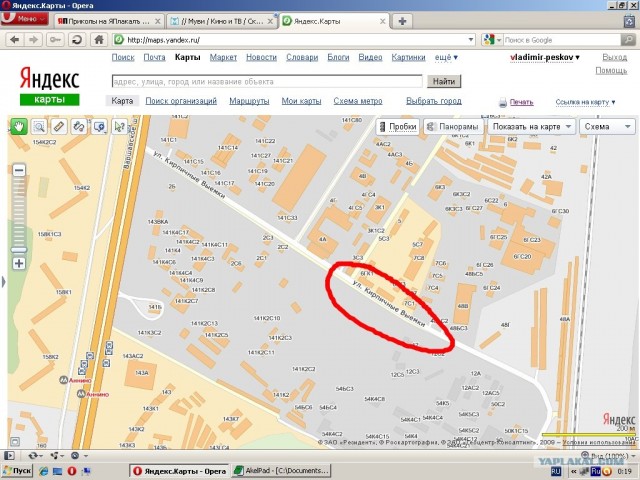Click the Opera quick launch icon in taskbar
This screenshot has width=640, height=480.
[x=72, y=471]
